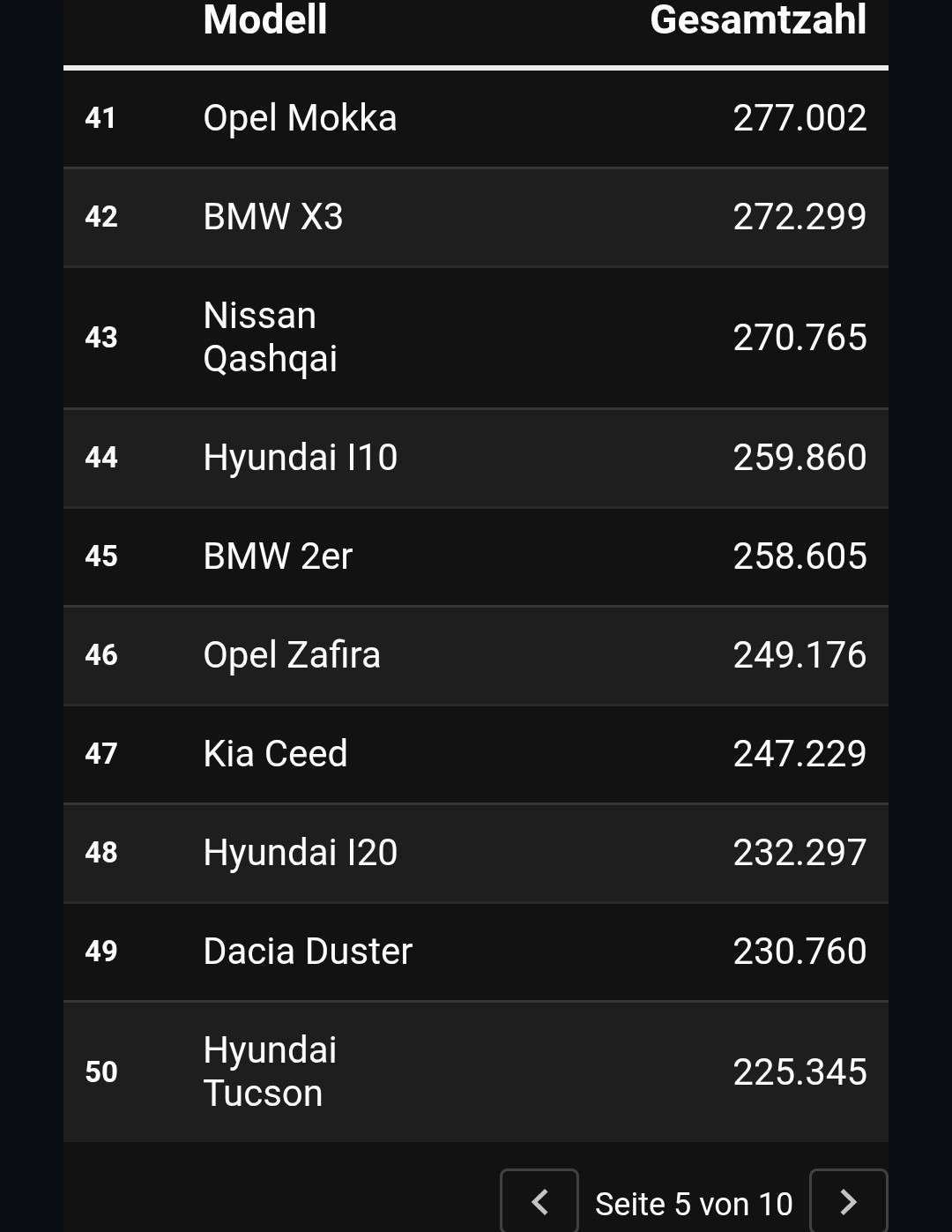The width and height of the screenshot is (952, 1232).
Task: Click the 249.176 total value
Action: (x=800, y=655)
